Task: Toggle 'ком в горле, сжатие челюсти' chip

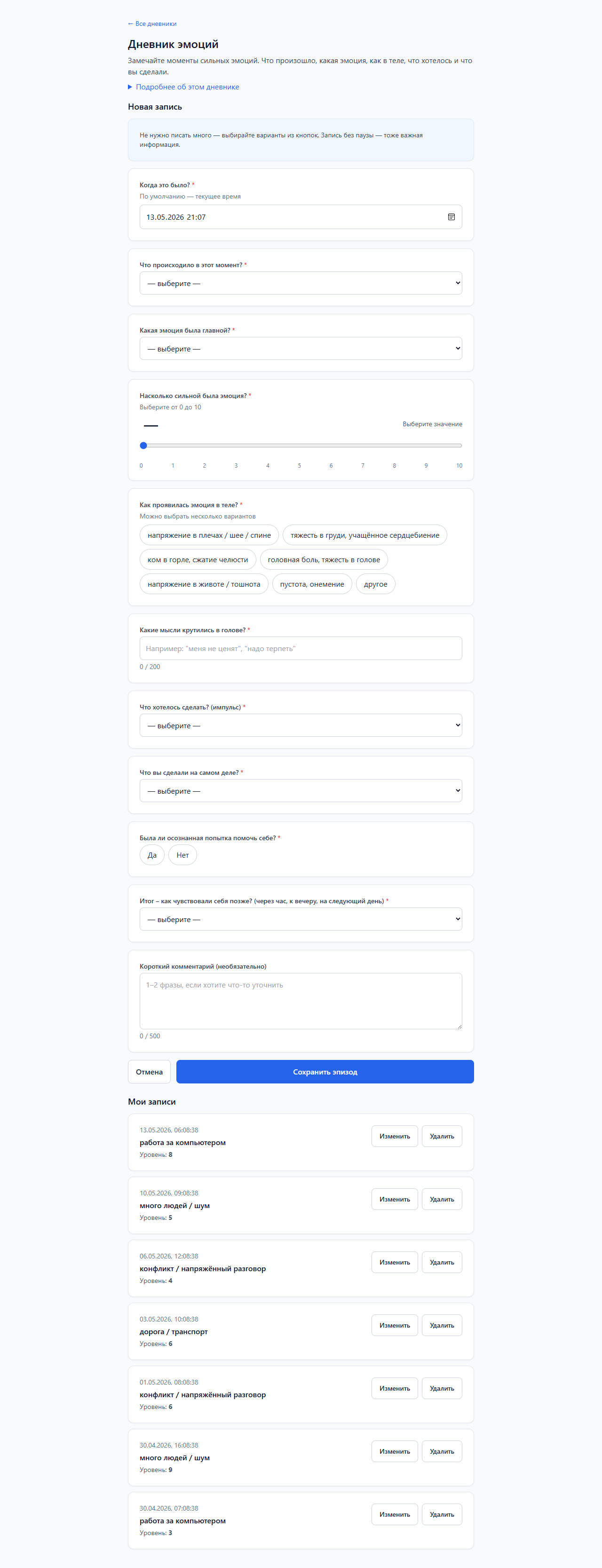Action: pyautogui.click(x=198, y=559)
